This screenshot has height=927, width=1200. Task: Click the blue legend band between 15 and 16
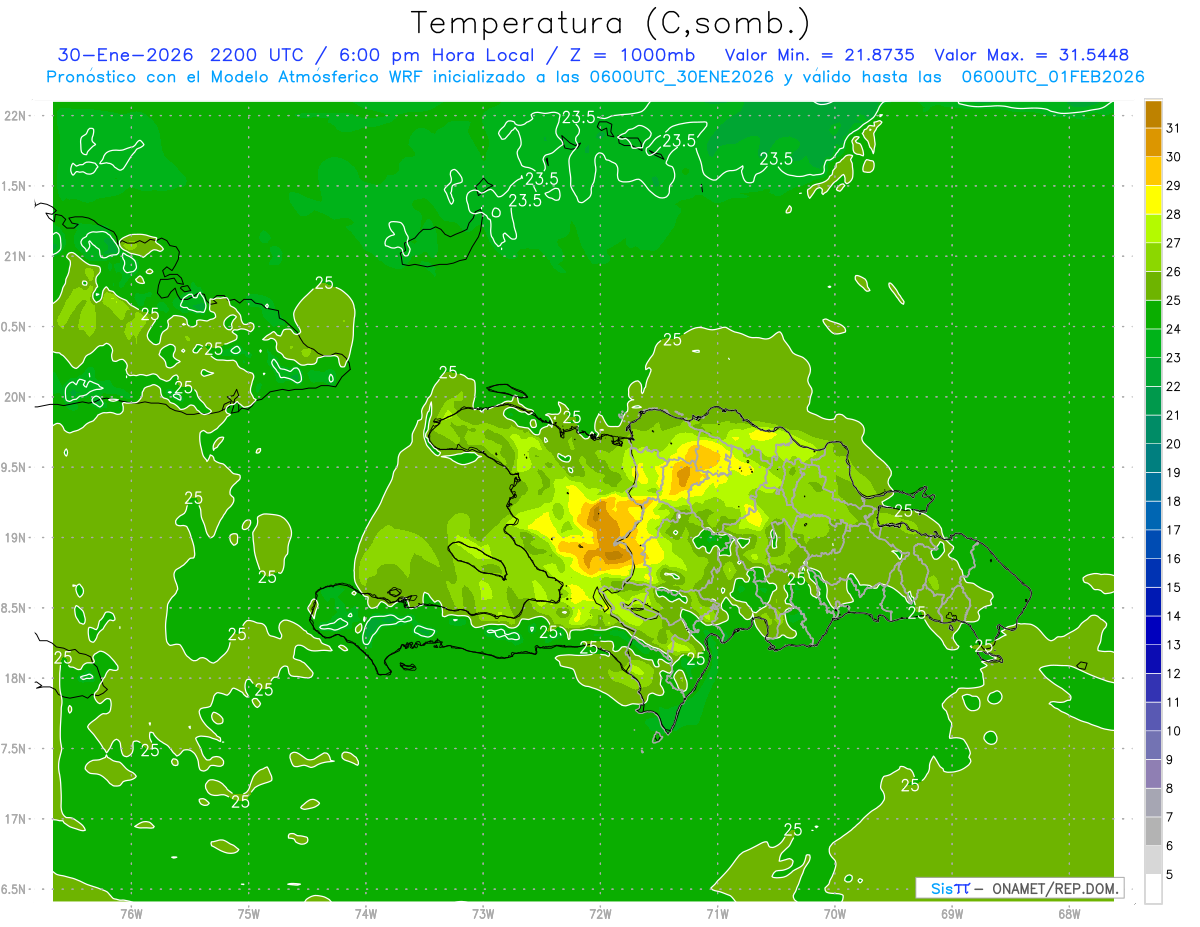[x=1154, y=573]
